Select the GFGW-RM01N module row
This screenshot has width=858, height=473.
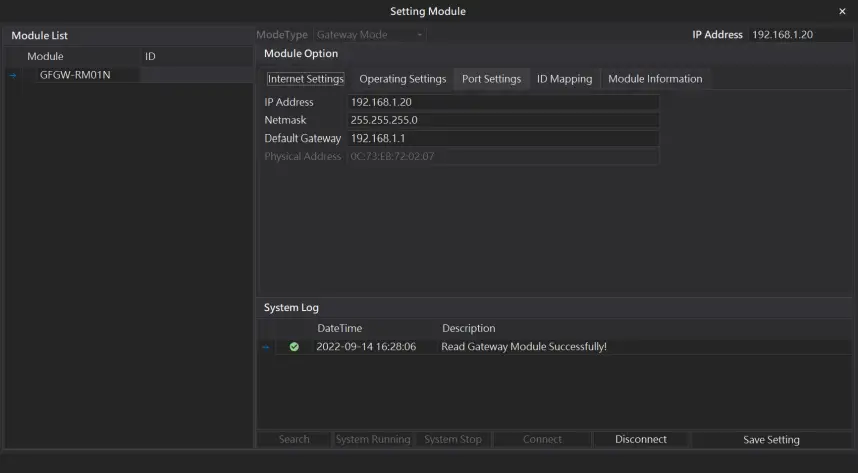pos(130,75)
